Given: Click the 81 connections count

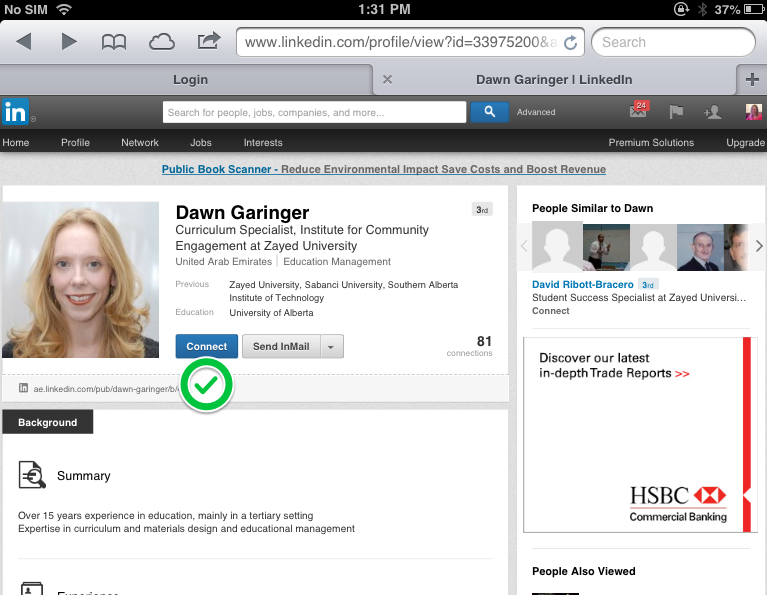Looking at the screenshot, I should click(469, 345).
